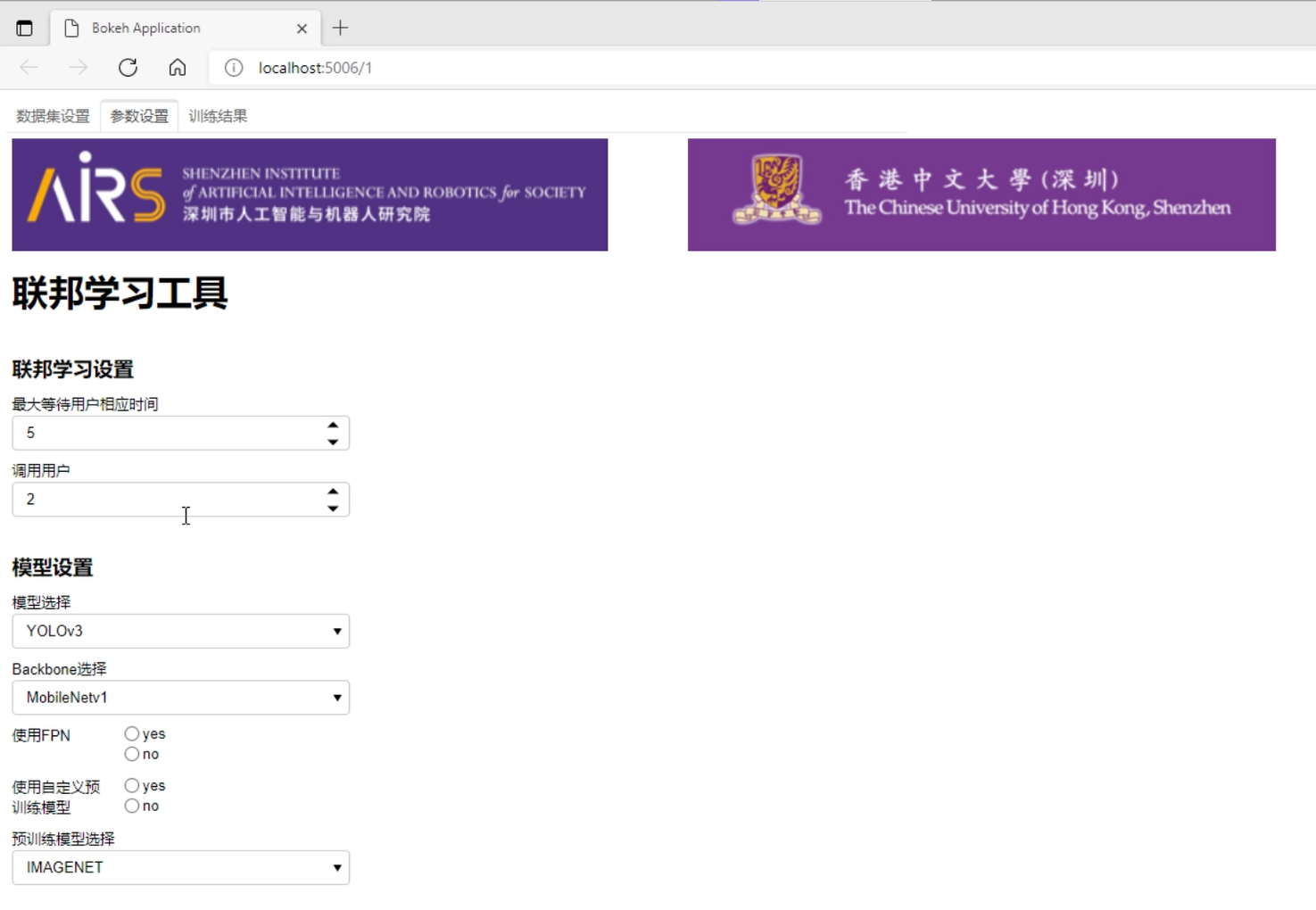This screenshot has width=1316, height=910.
Task: Switch to the 训练结果 tab
Action: coord(217,115)
